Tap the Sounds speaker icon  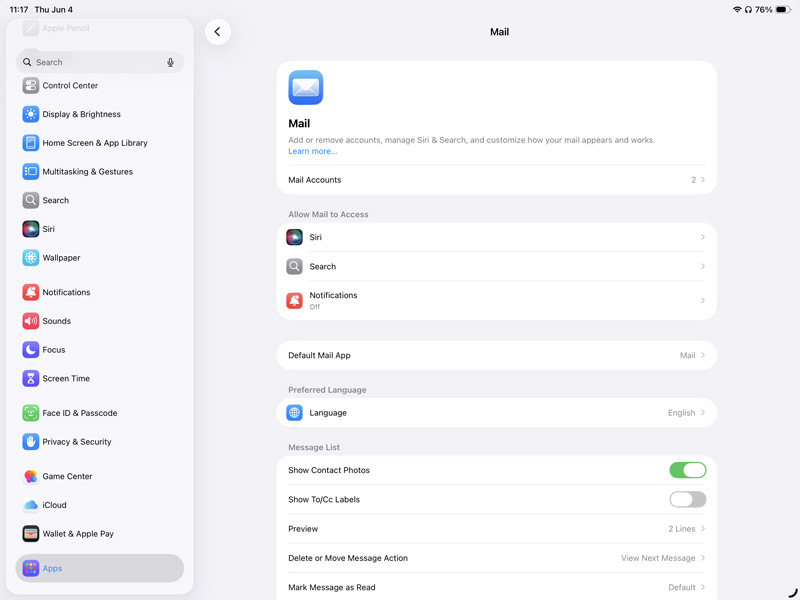point(31,321)
